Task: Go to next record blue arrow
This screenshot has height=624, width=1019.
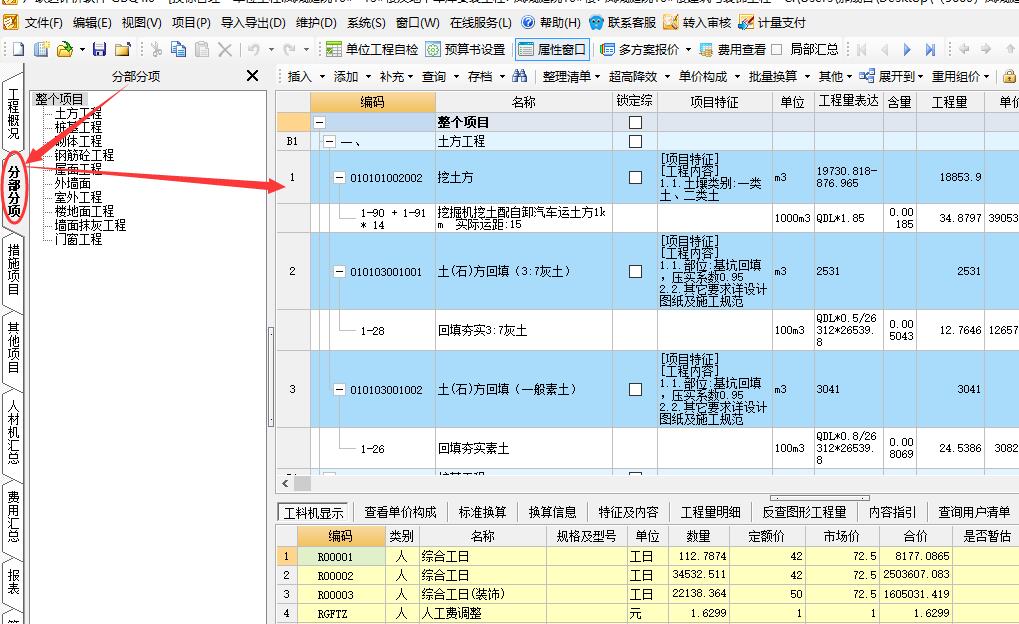Action: click(907, 49)
